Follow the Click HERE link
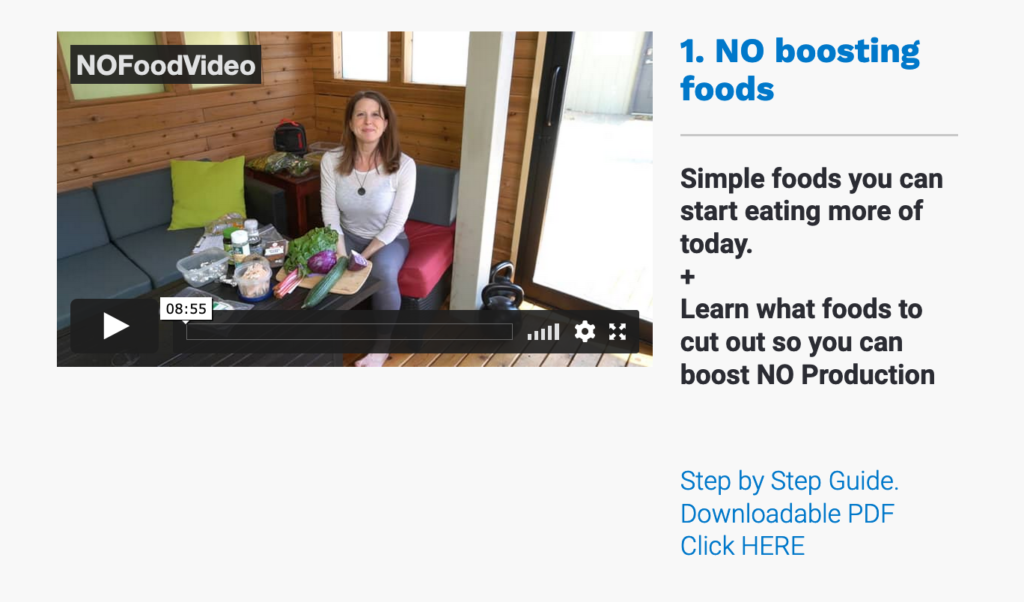This screenshot has height=602, width=1024. 743,547
